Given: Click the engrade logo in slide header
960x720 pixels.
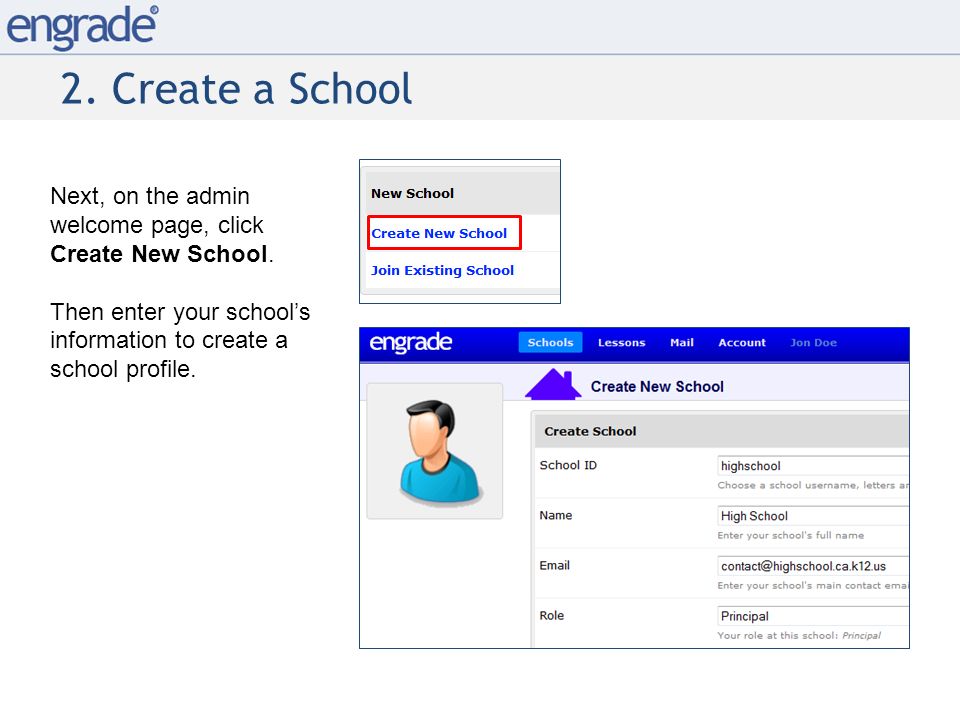Looking at the screenshot, I should pos(82,27).
